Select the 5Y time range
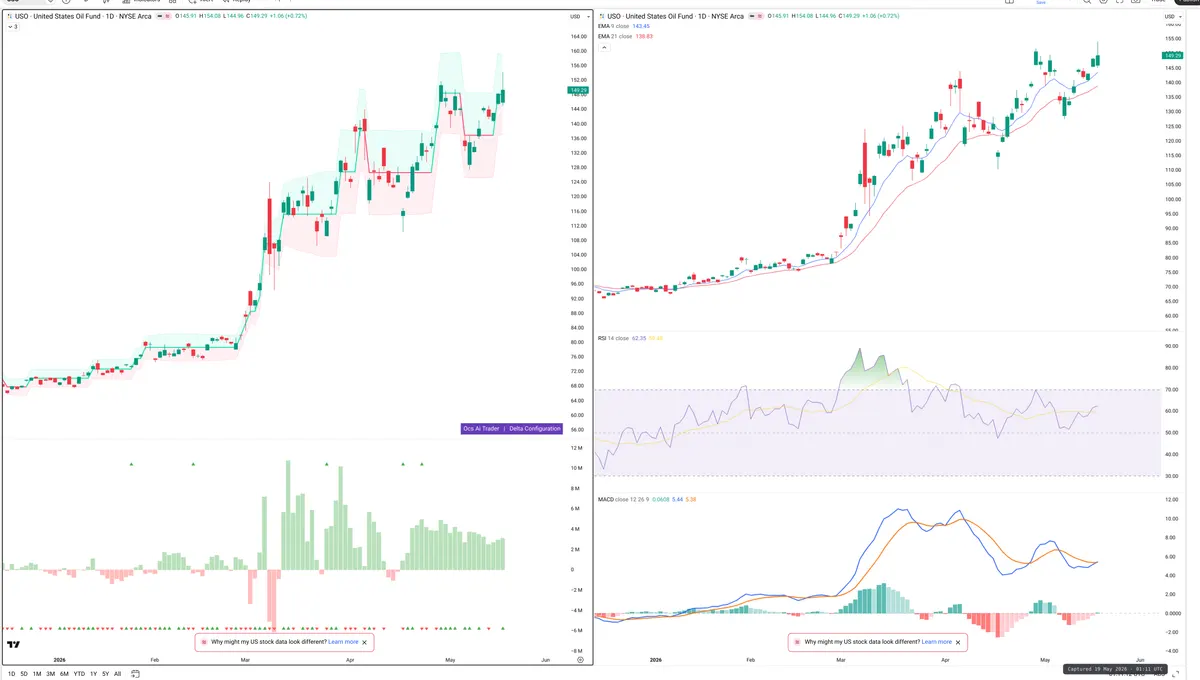1200x680 pixels. [x=106, y=674]
